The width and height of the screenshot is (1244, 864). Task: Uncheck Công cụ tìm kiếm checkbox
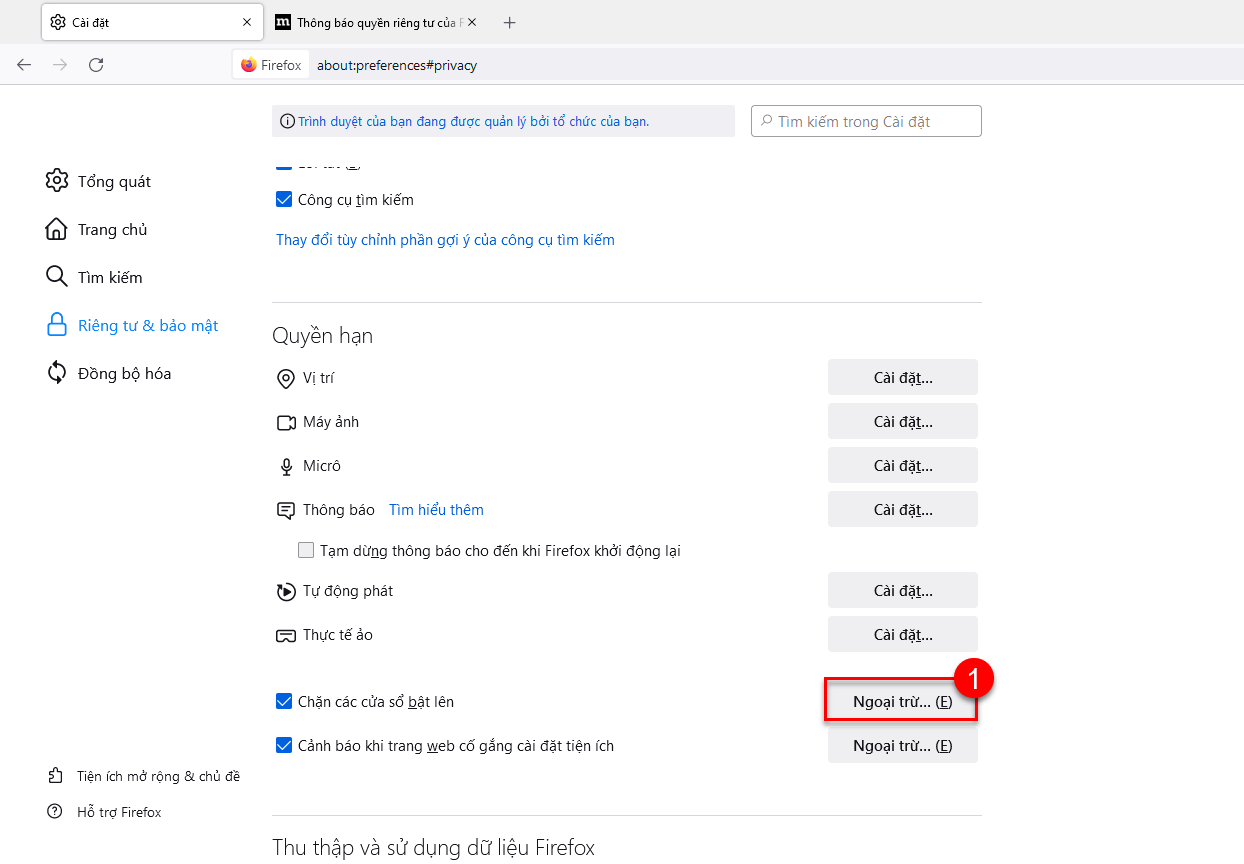(284, 200)
